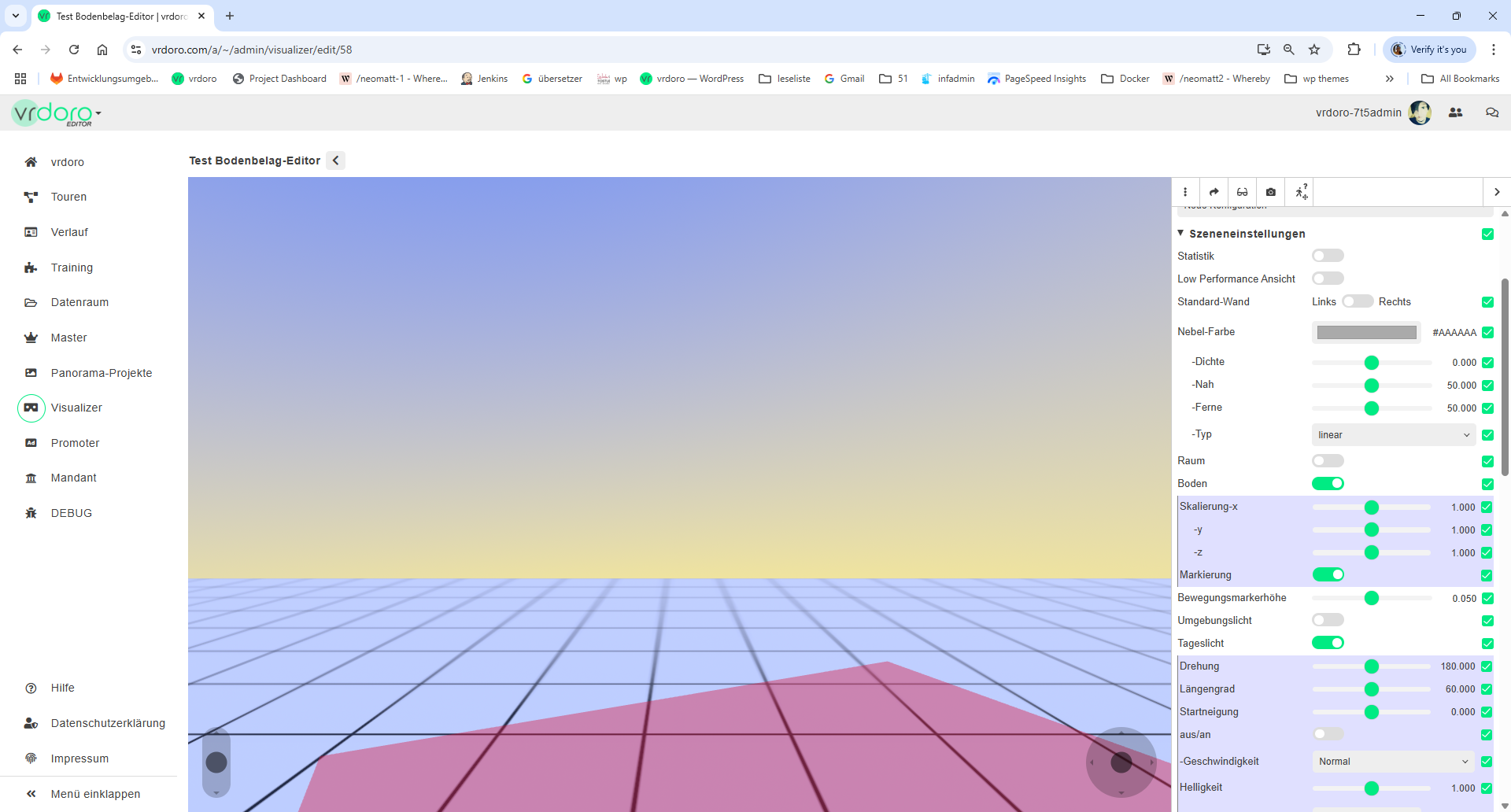
Task: Open Panorama-Projekte in the sidebar
Action: coord(102,373)
